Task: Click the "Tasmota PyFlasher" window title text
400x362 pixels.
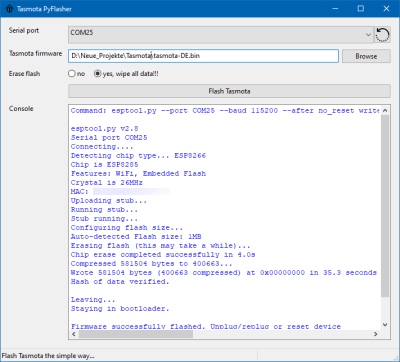Action: coord(44,9)
